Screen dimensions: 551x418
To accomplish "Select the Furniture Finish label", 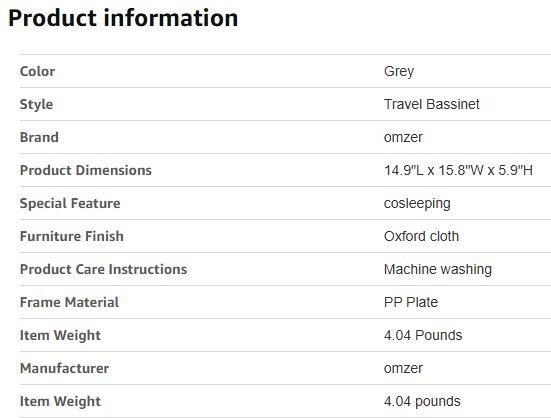I will click(x=72, y=236).
